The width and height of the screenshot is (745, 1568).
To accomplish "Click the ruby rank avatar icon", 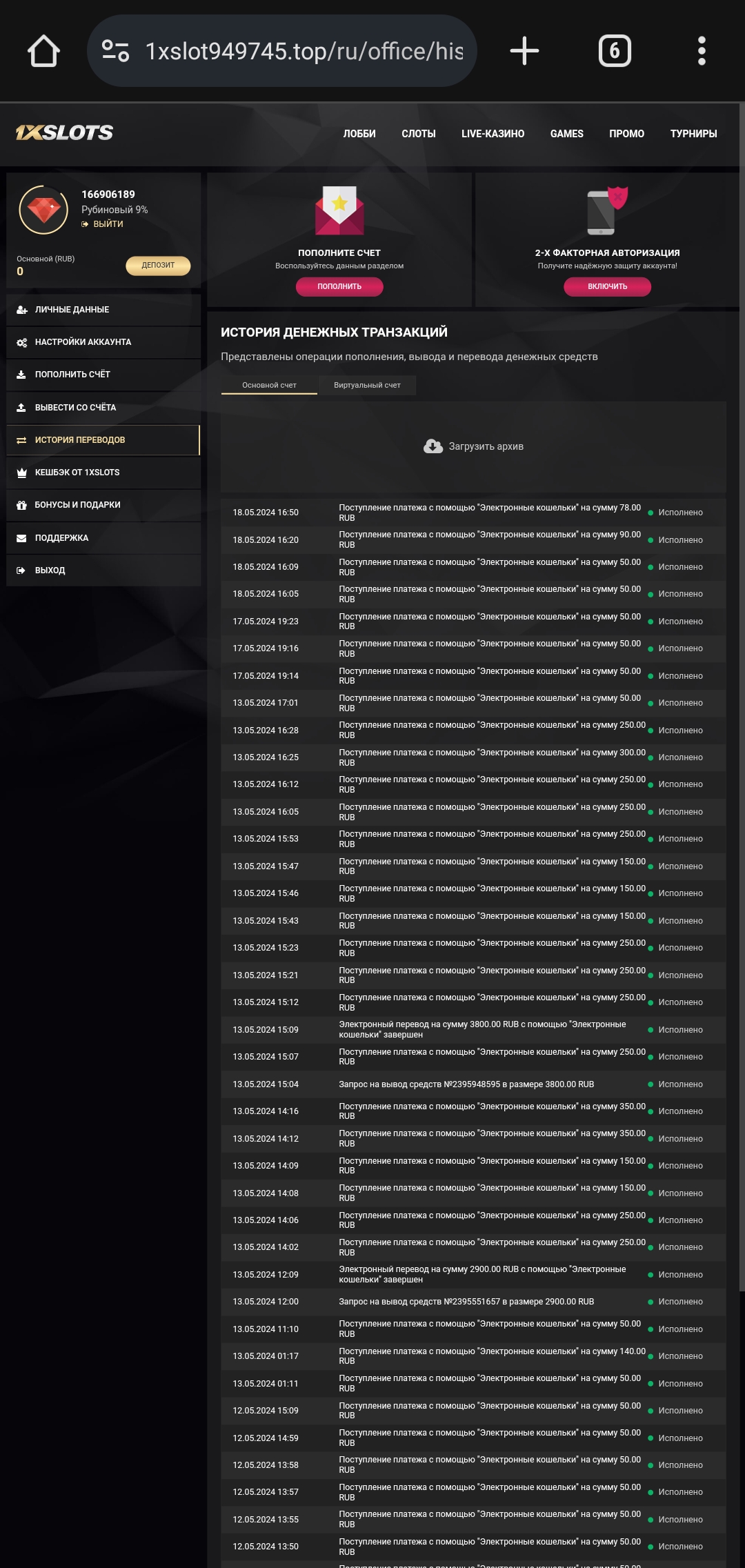I will click(x=43, y=210).
